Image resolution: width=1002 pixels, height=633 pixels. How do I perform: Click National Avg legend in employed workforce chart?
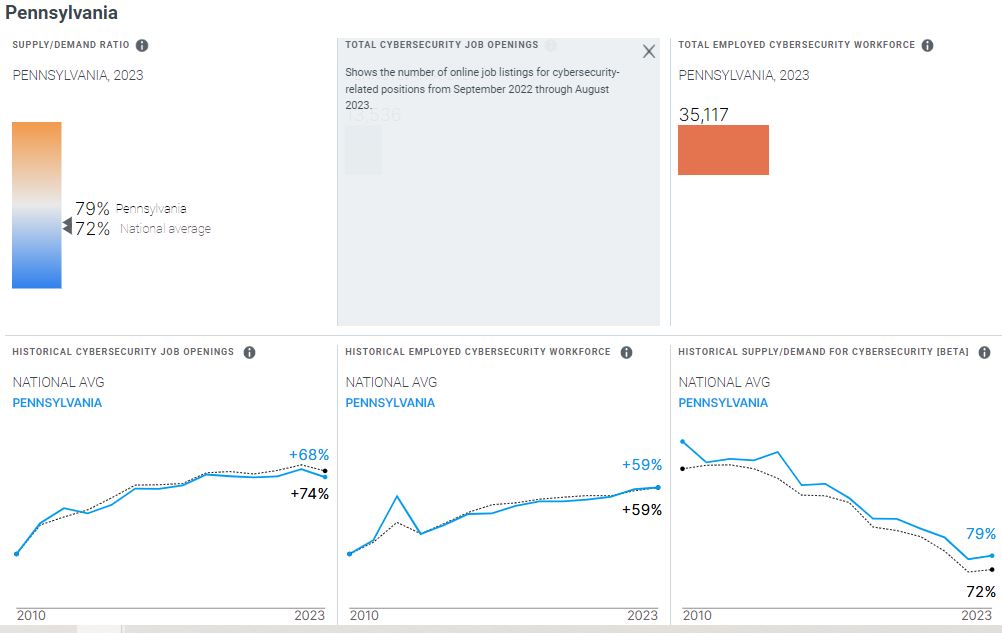click(x=391, y=382)
